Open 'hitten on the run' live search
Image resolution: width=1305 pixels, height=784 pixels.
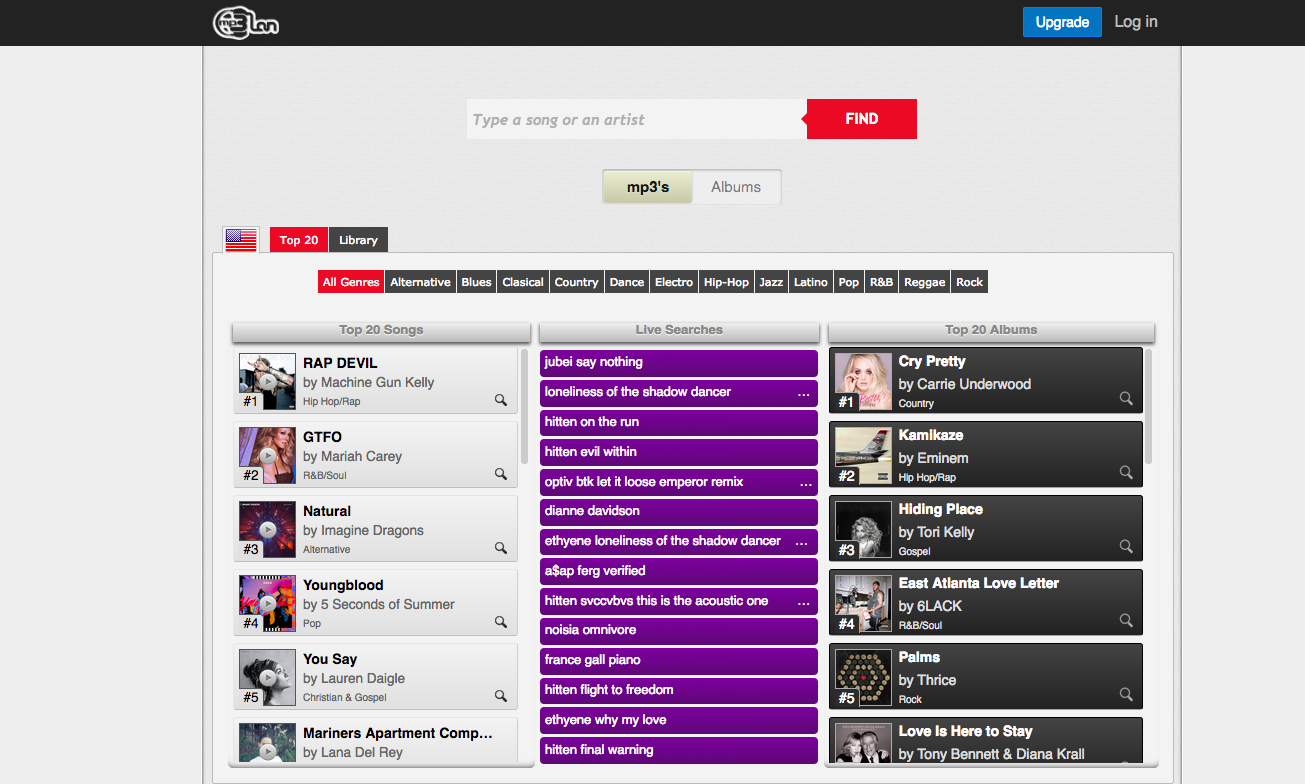679,422
